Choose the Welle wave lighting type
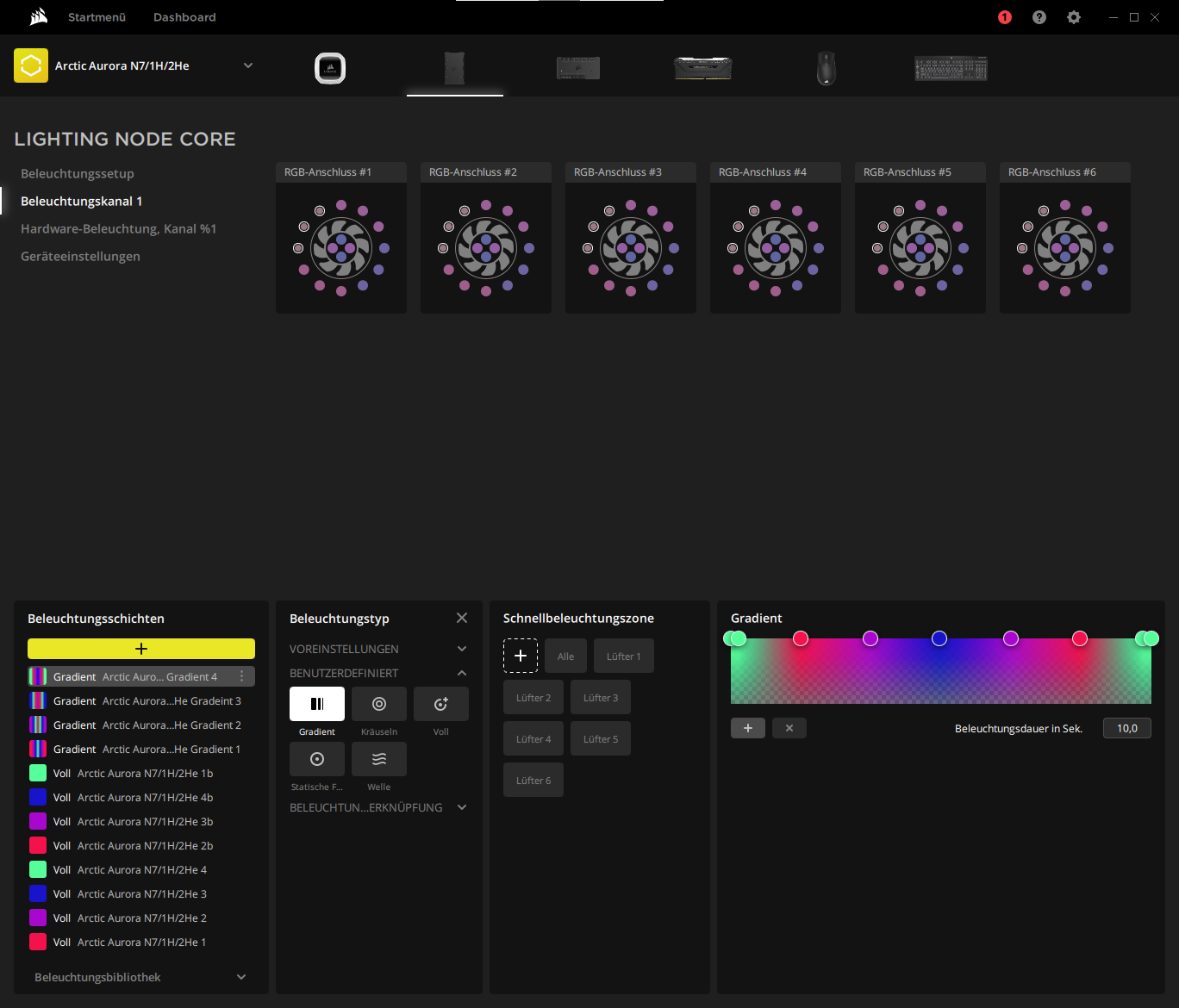Image resolution: width=1179 pixels, height=1008 pixels. click(x=379, y=759)
